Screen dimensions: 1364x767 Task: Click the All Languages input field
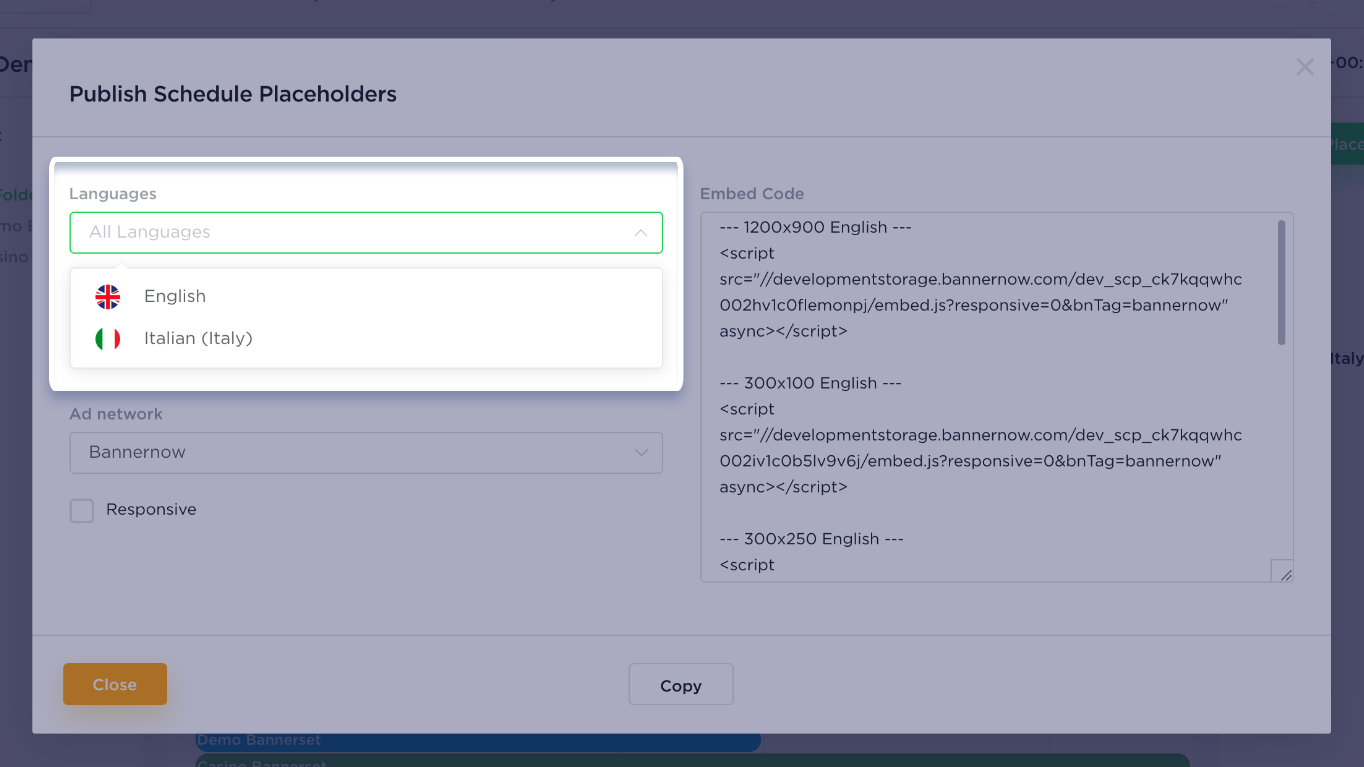point(366,232)
